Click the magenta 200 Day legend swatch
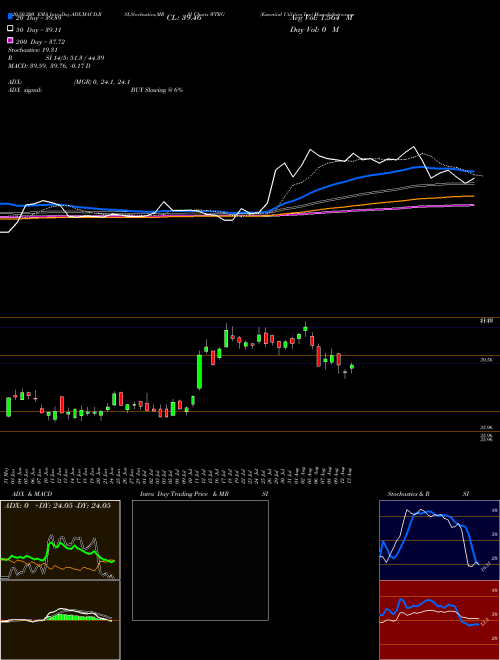The height and width of the screenshot is (660, 500). (11, 40)
